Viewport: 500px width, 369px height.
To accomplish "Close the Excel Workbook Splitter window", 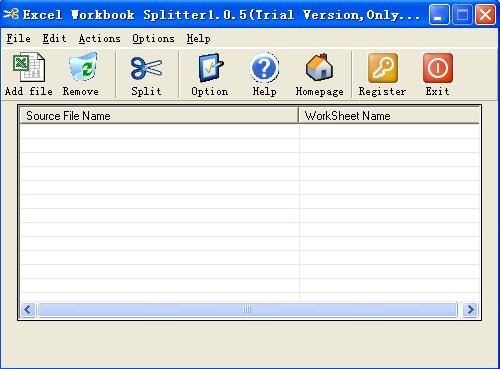I will (485, 15).
